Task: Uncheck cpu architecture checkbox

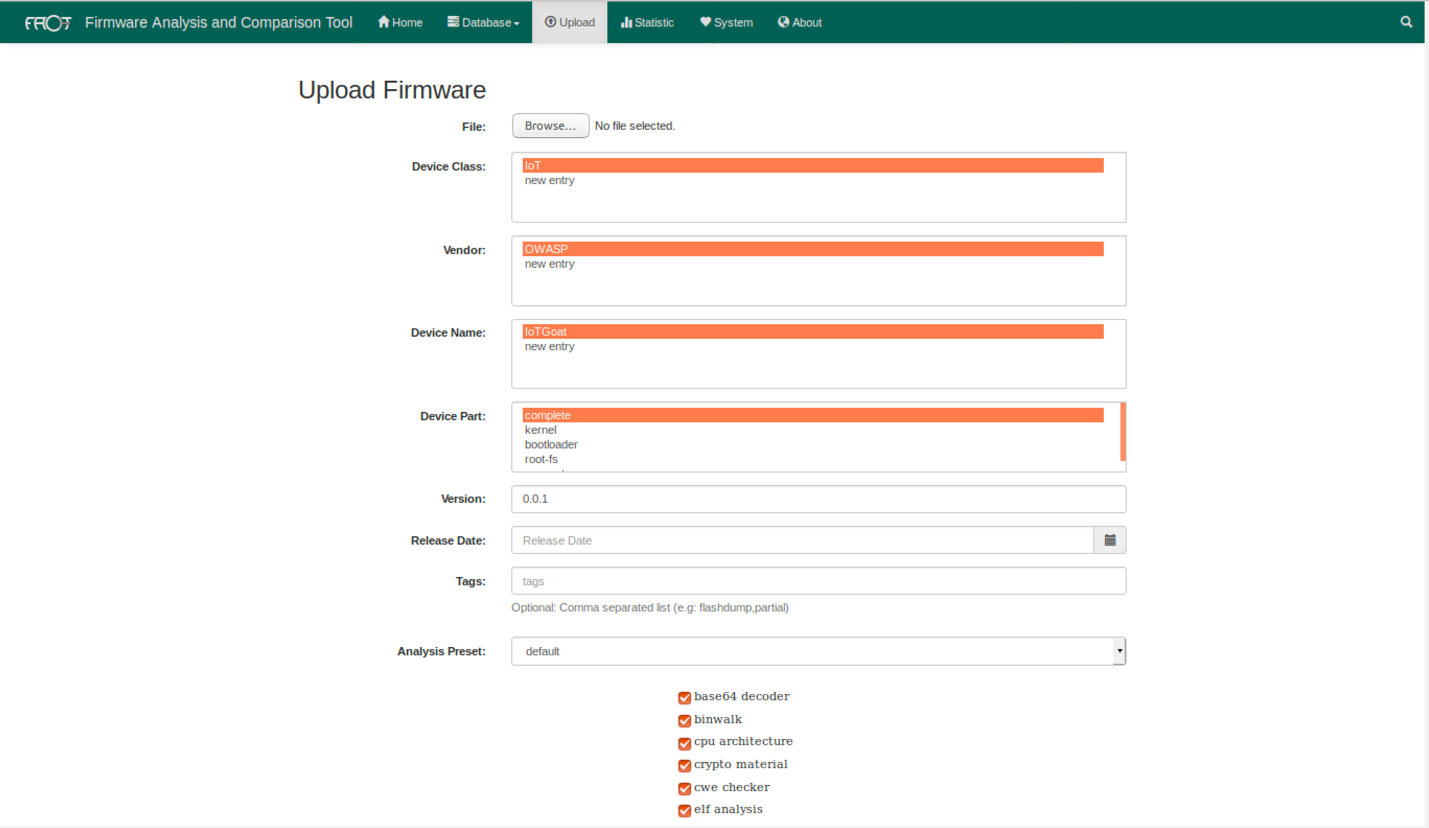Action: click(x=685, y=743)
